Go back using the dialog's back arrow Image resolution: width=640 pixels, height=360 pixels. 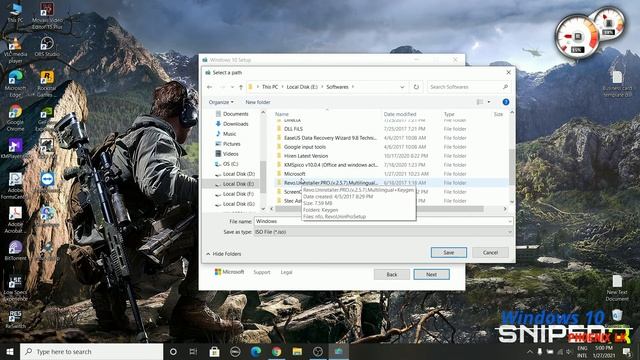tap(209, 87)
